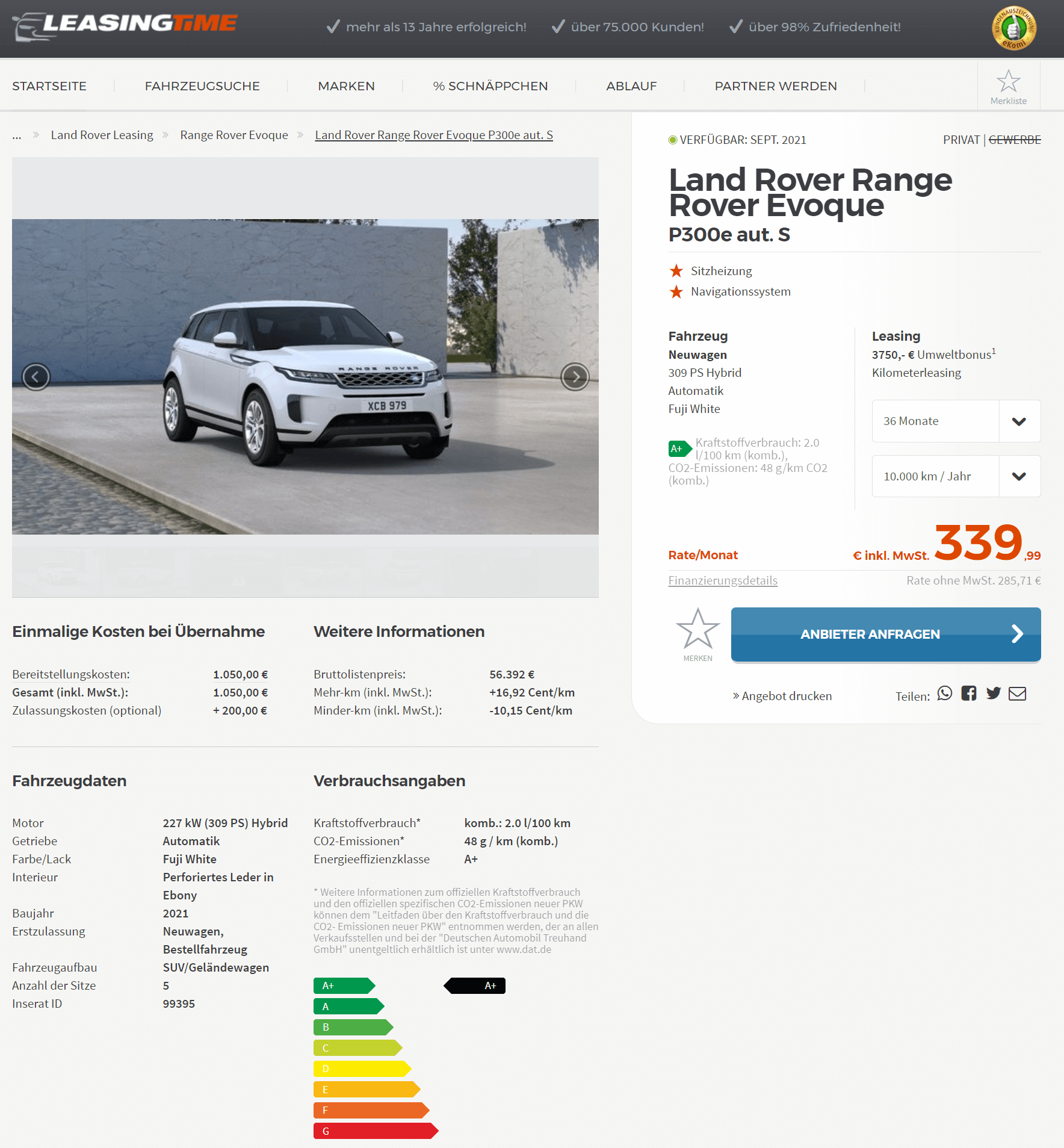The width and height of the screenshot is (1064, 1148).
Task: Save offer using the Merken star
Action: click(697, 635)
